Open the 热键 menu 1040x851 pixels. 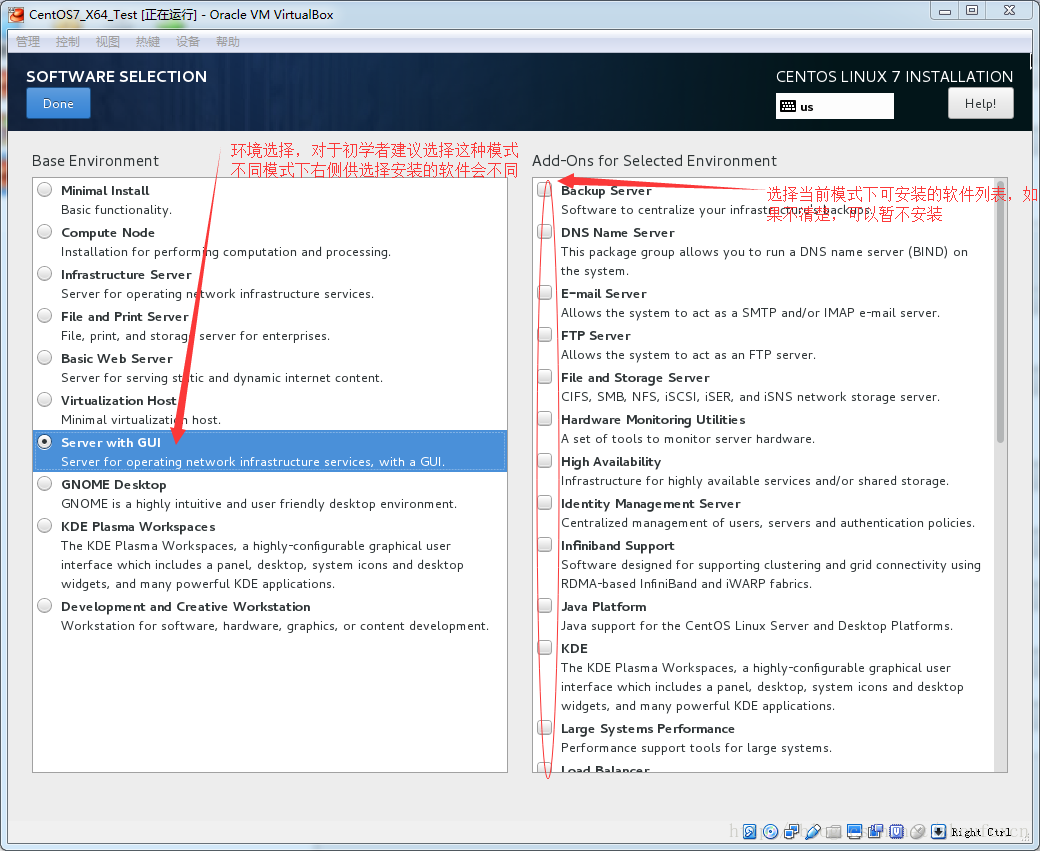(x=148, y=42)
